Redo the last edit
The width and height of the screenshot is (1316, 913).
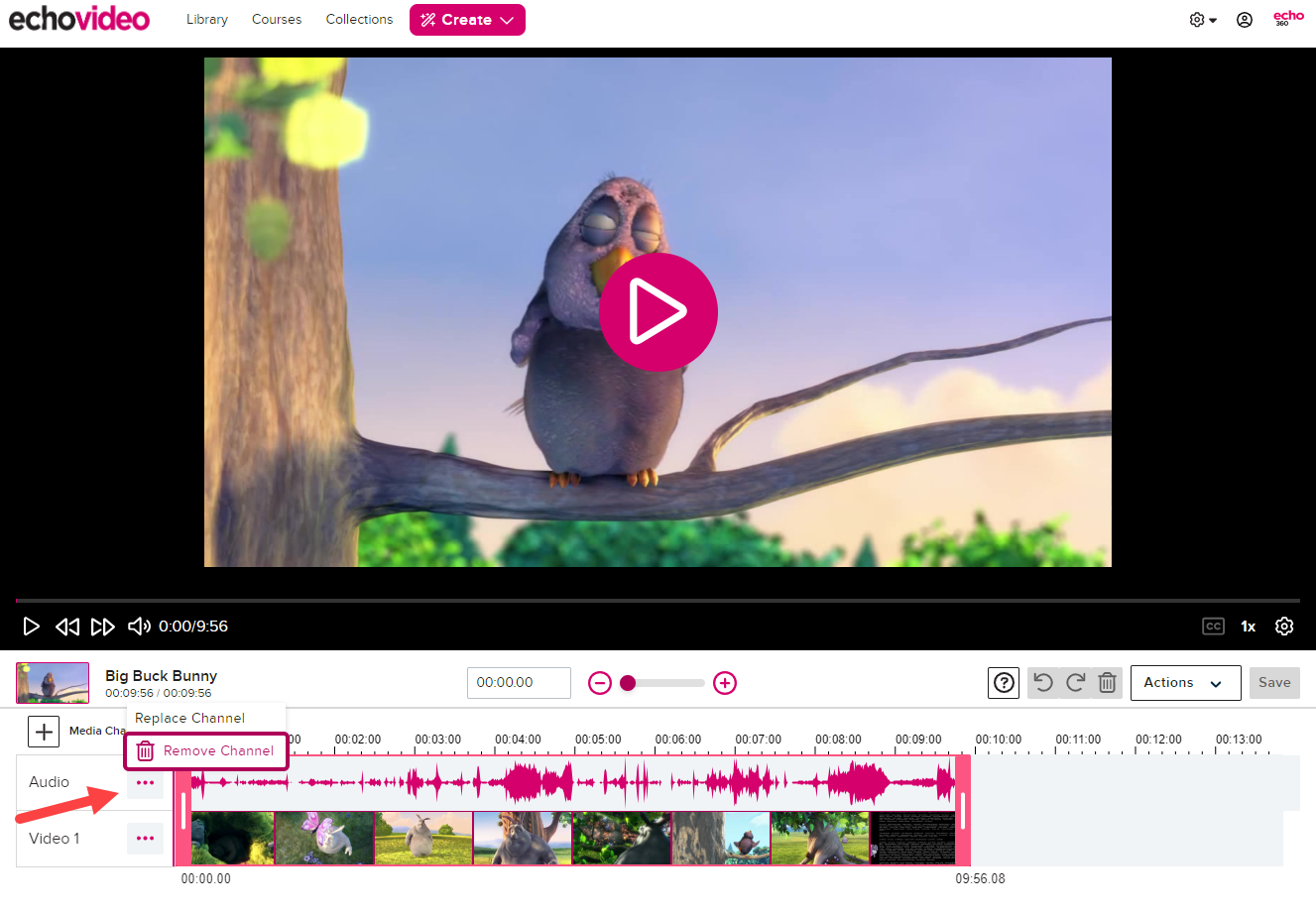point(1075,683)
